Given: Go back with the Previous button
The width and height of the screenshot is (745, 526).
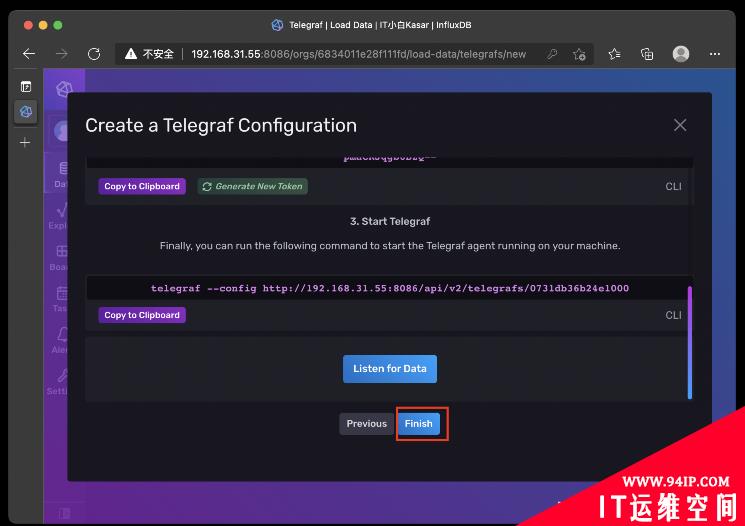Looking at the screenshot, I should pos(366,424).
